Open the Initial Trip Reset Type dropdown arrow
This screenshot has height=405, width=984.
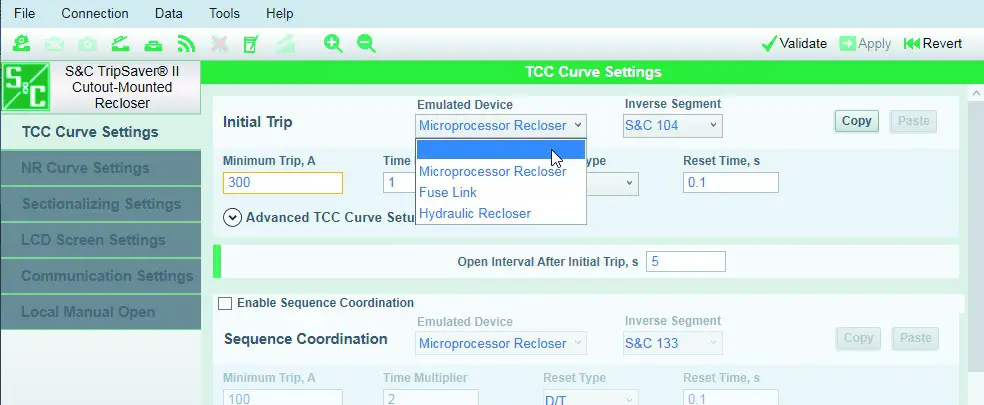pyautogui.click(x=629, y=183)
